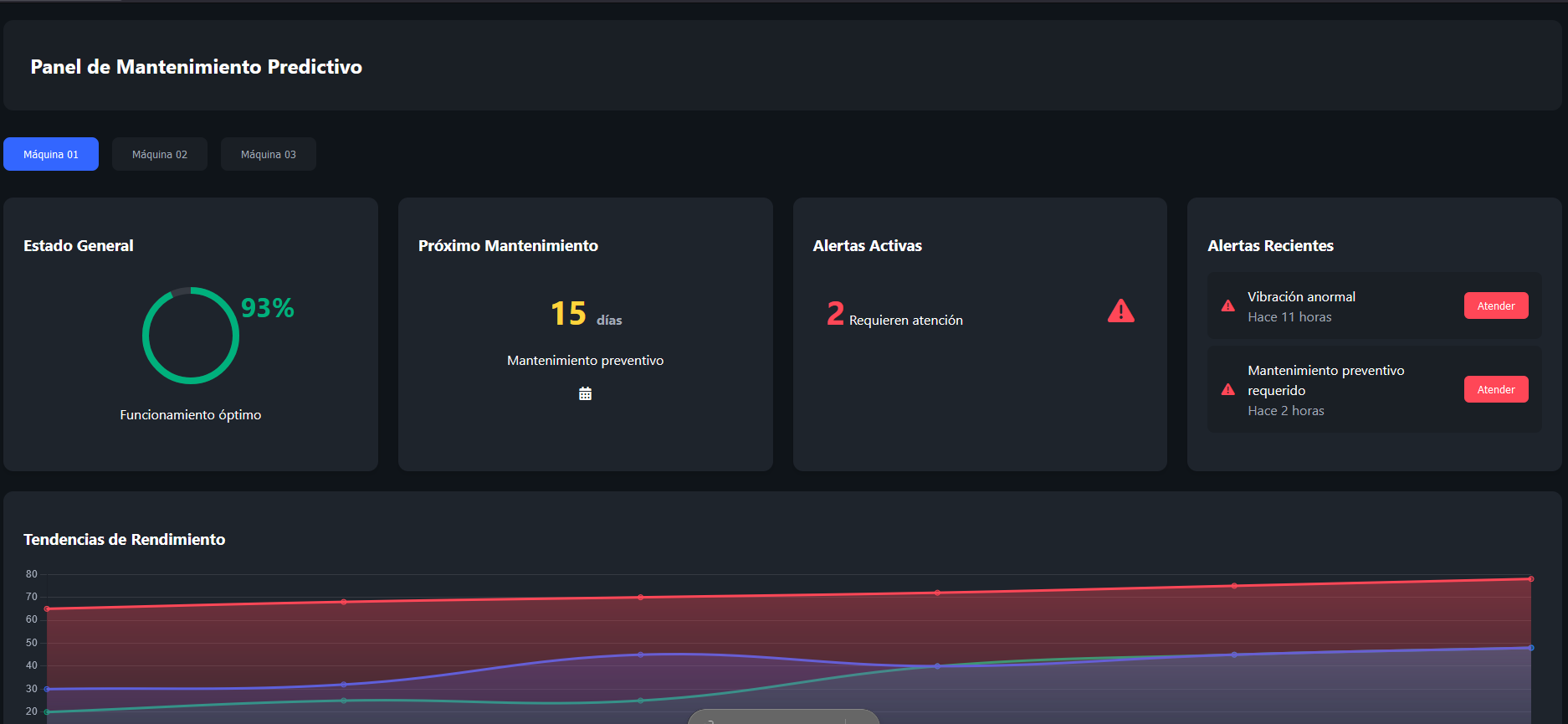Select the last red line data point

point(1530,579)
